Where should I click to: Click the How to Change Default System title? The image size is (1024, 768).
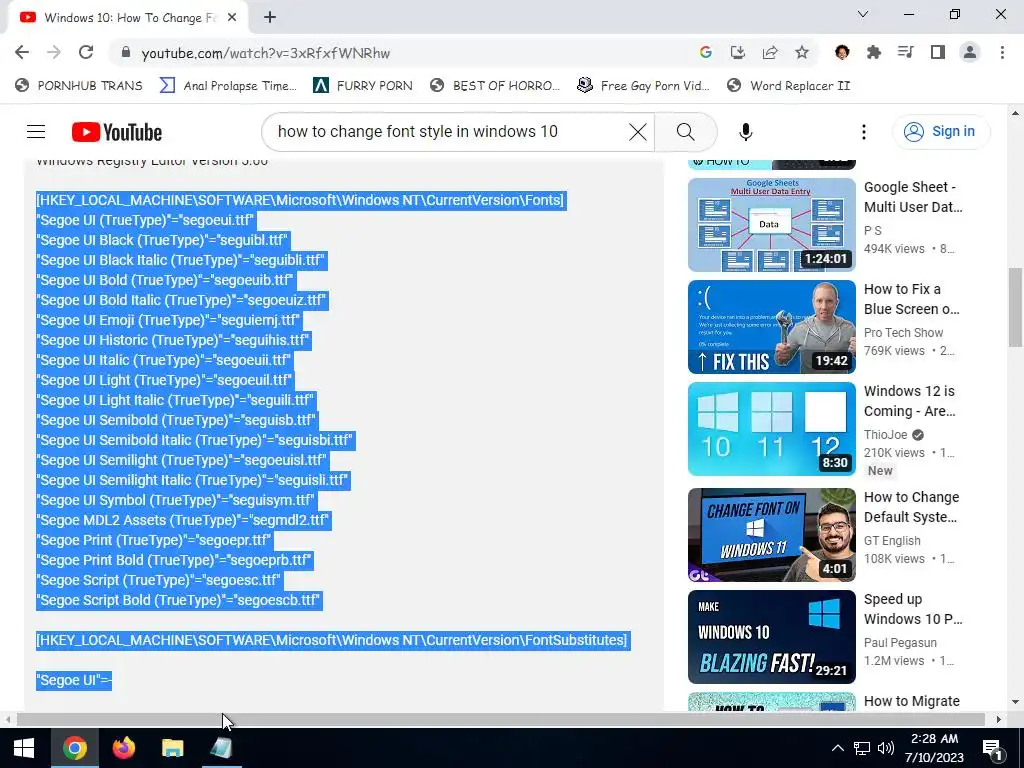912,507
